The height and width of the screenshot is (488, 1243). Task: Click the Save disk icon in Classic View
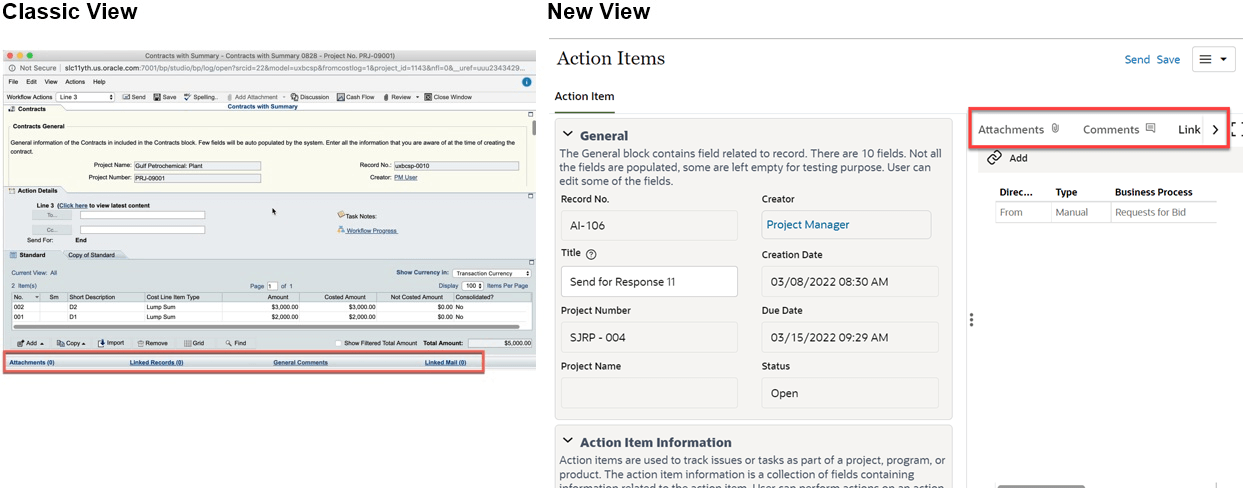(x=157, y=97)
